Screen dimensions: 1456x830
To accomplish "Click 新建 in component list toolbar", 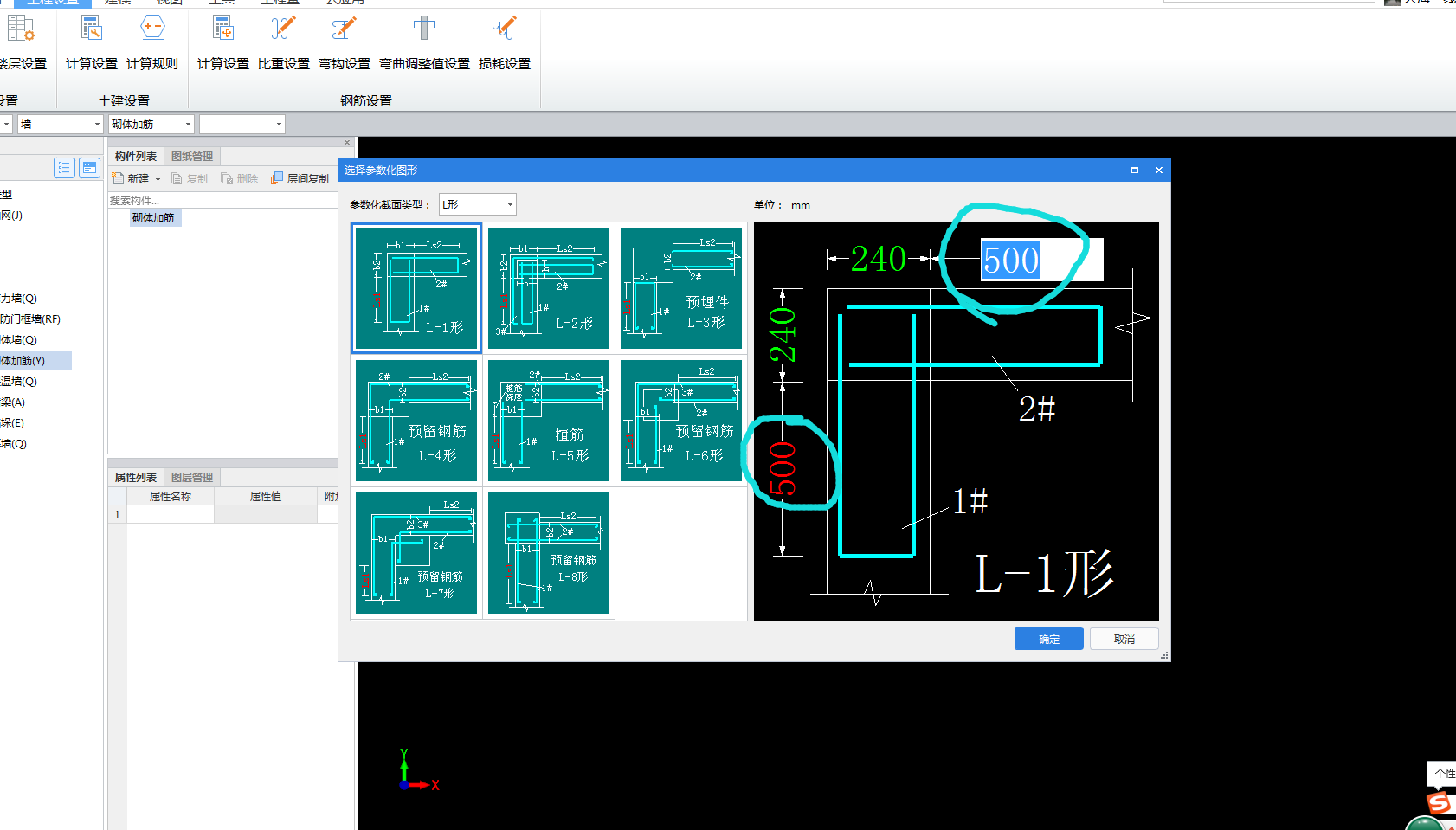I will (132, 178).
